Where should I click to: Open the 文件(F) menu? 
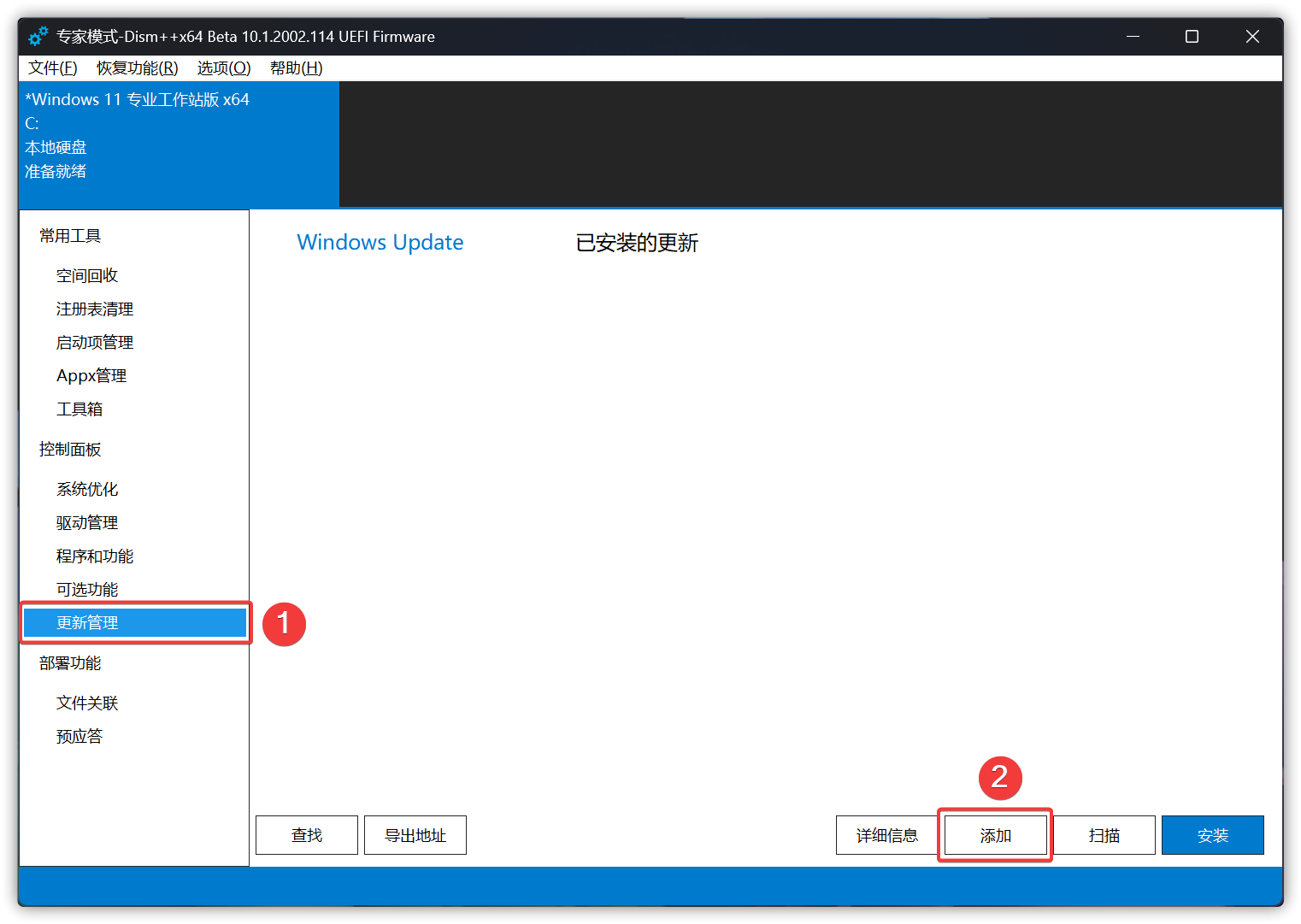53,68
